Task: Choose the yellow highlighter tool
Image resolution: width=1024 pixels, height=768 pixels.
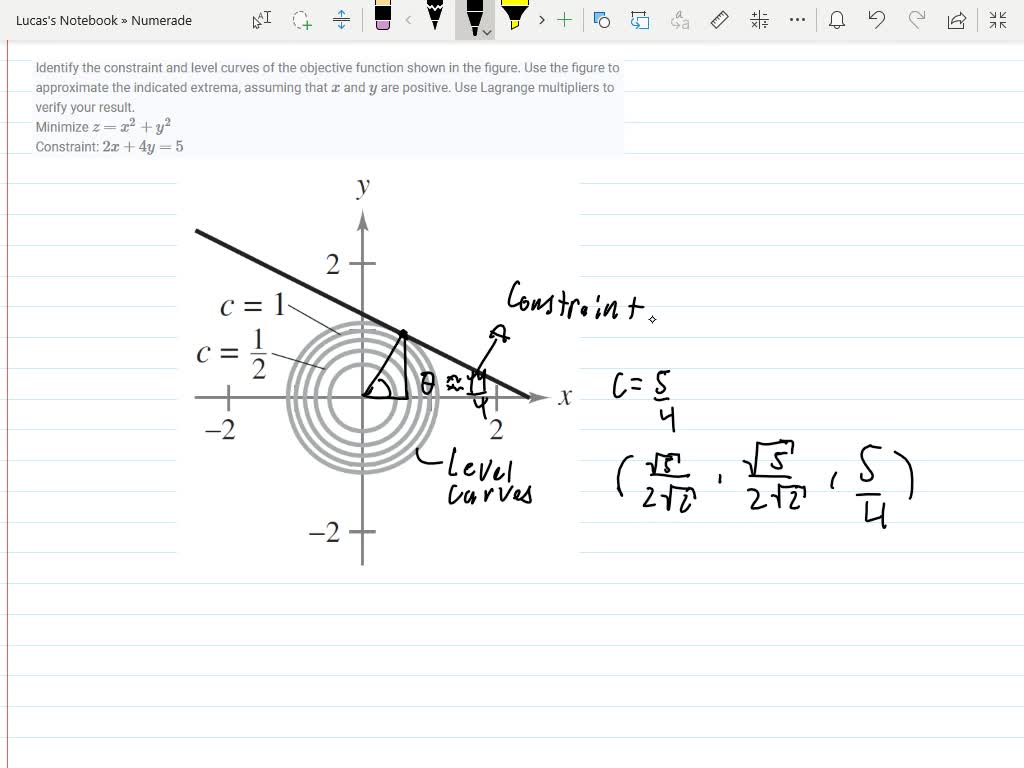Action: coord(517,18)
